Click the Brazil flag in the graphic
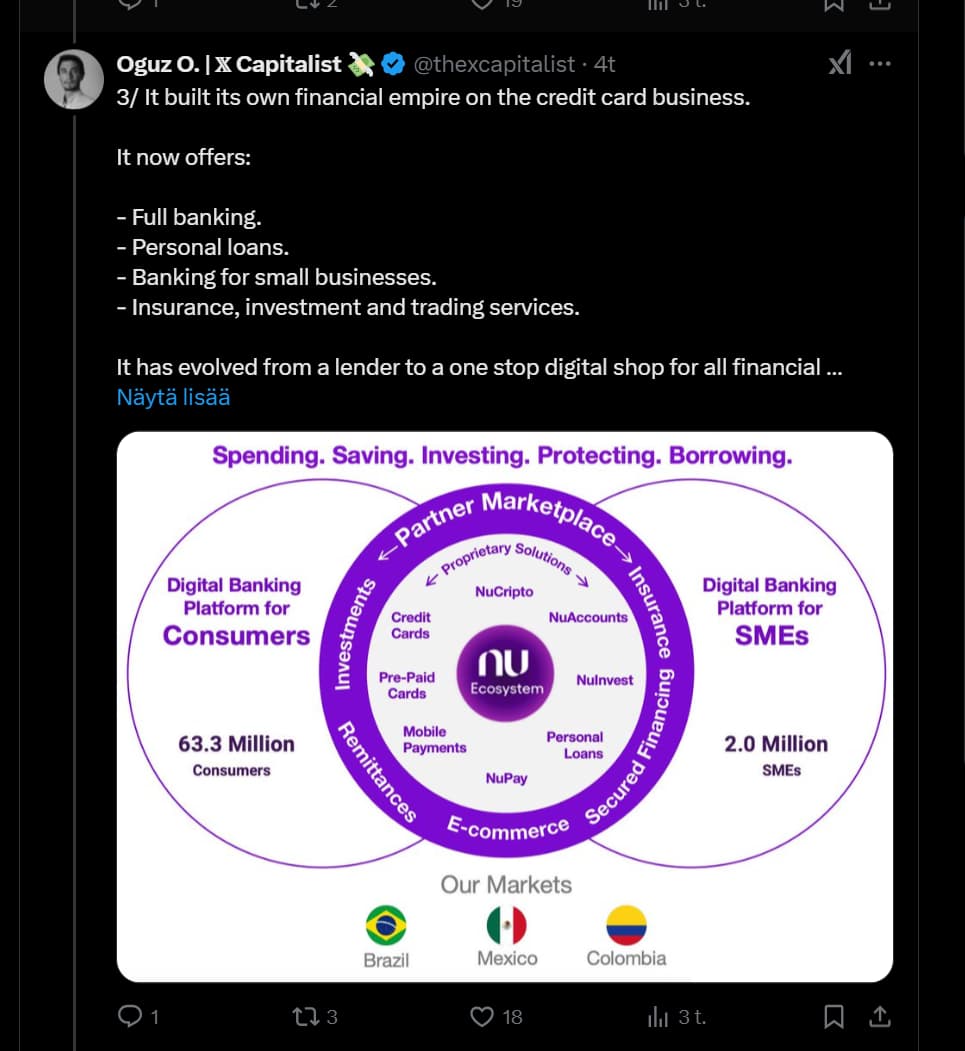This screenshot has height=1051, width=965. pos(386,925)
